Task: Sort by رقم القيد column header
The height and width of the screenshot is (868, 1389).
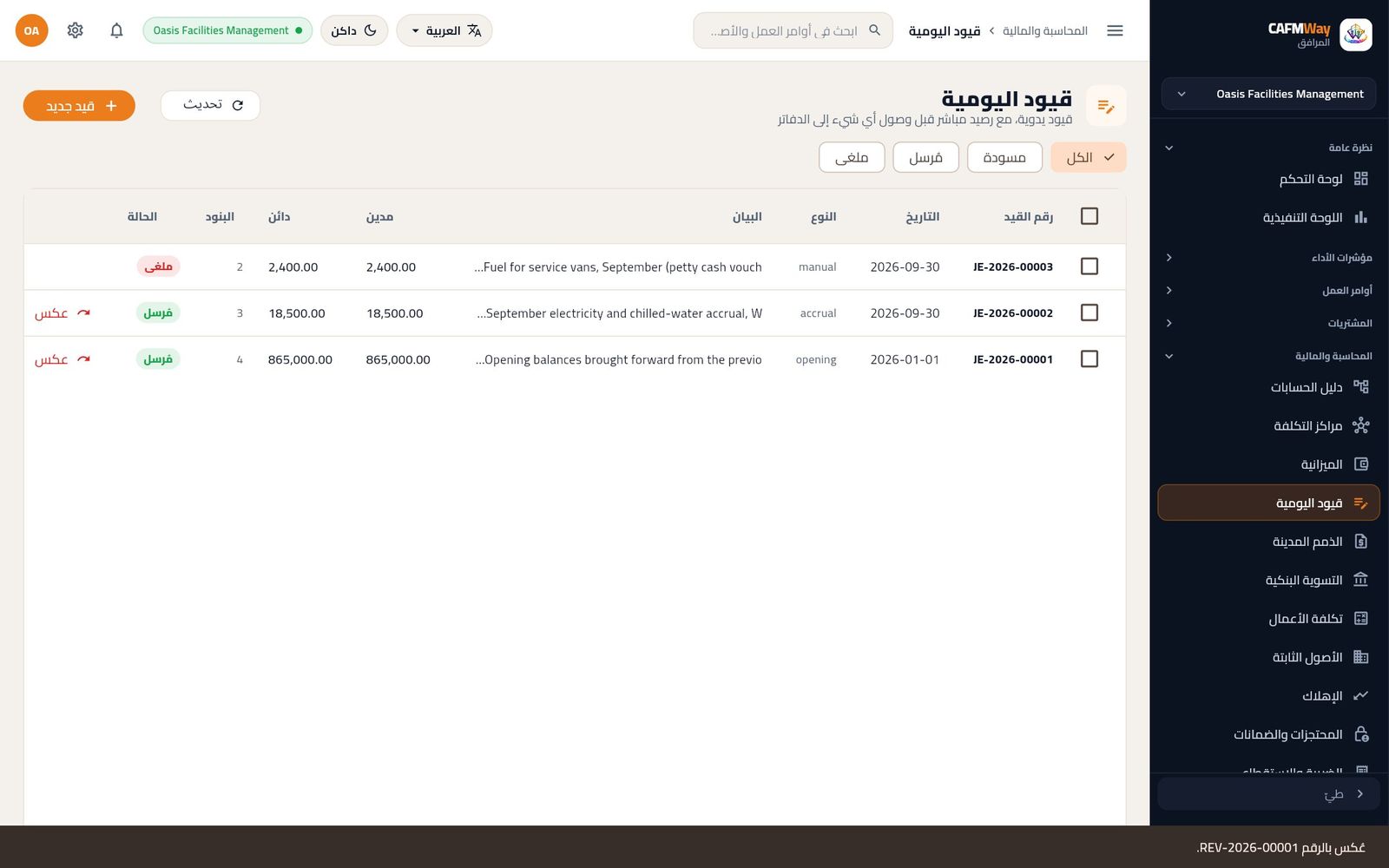Action: coord(1029,216)
